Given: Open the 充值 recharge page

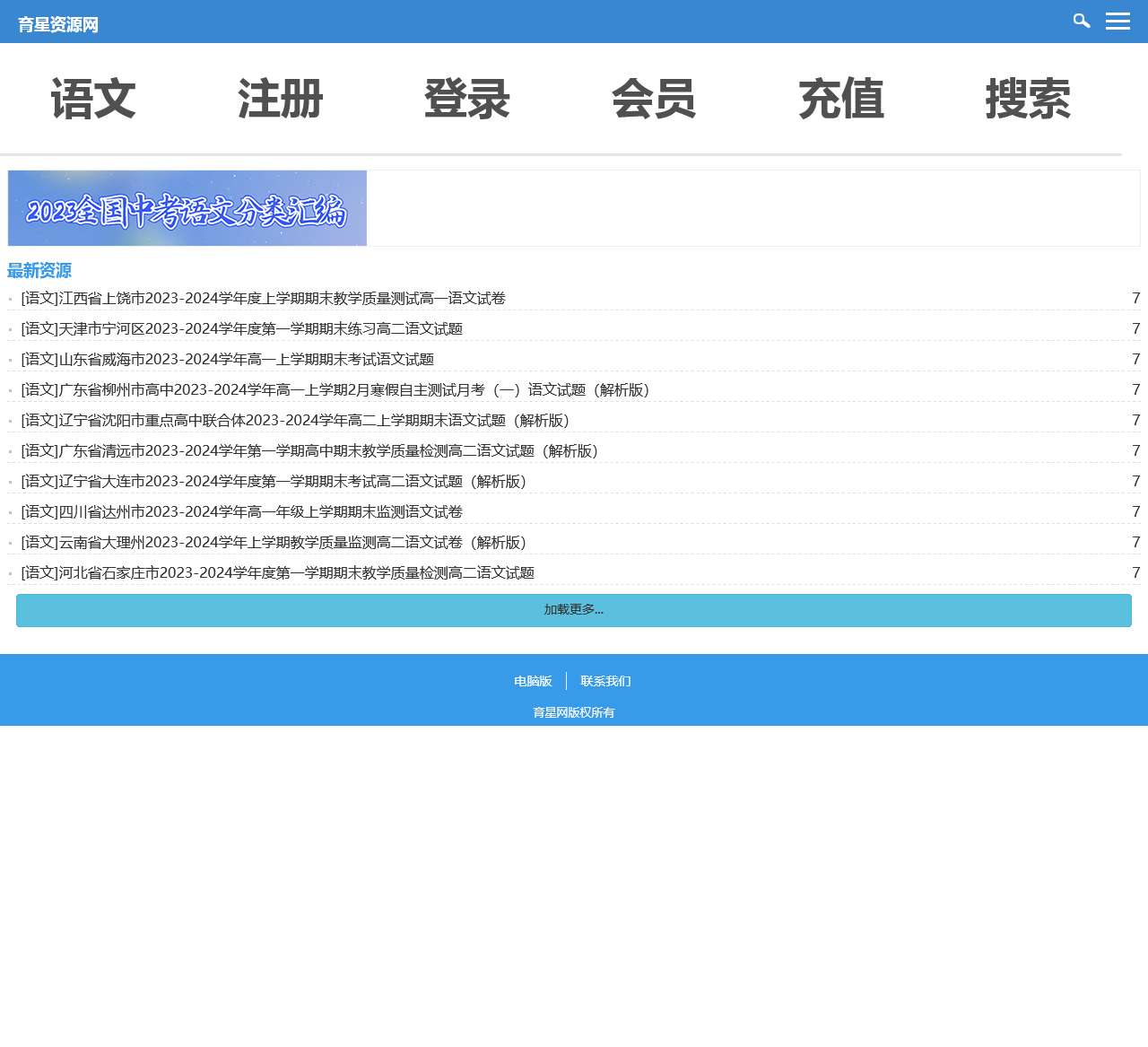Looking at the screenshot, I should pyautogui.click(x=841, y=99).
